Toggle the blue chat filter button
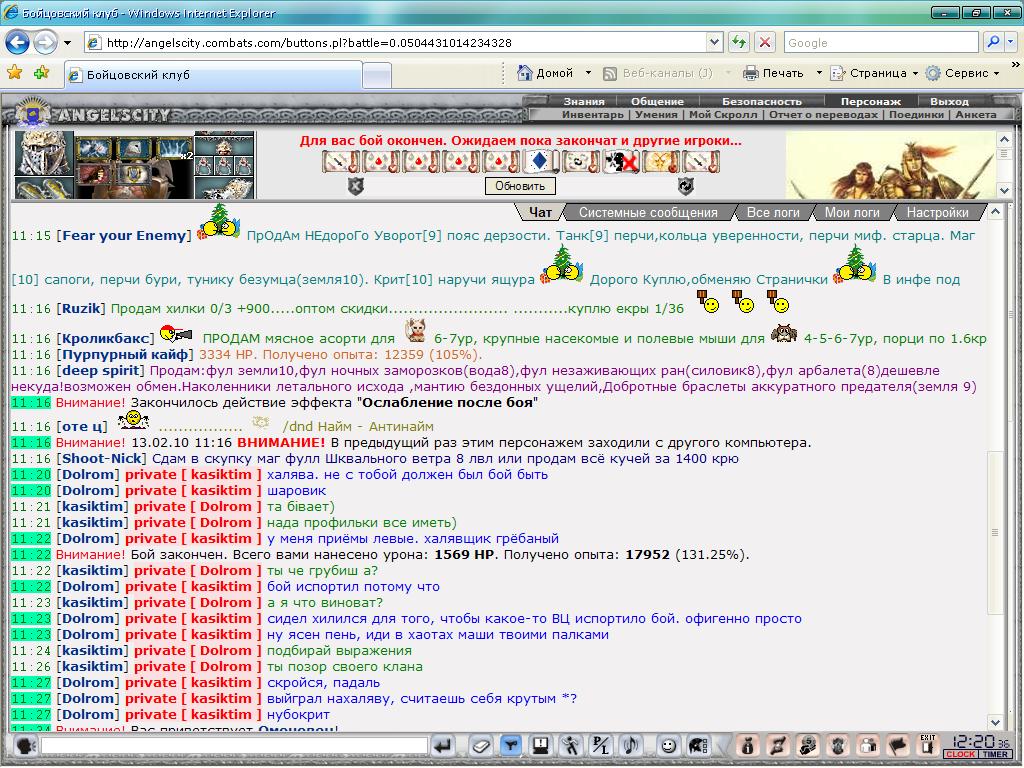Viewport: 1024px width, 768px height. tap(510, 745)
